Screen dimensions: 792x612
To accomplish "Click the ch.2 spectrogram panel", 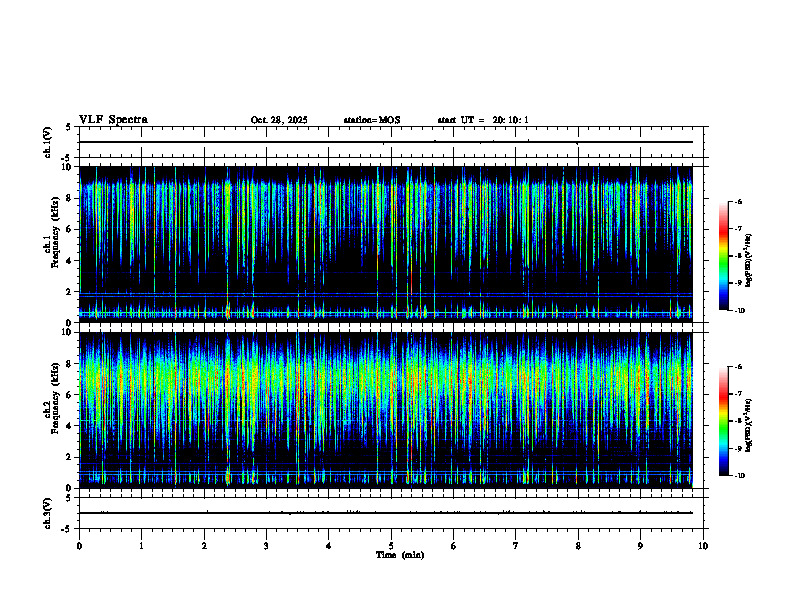I will click(x=386, y=410).
